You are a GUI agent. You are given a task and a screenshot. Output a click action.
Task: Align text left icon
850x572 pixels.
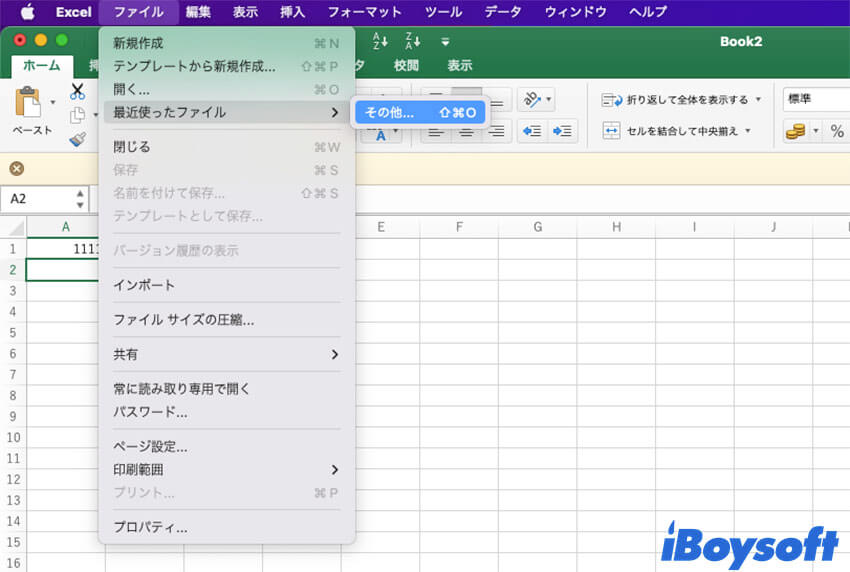(436, 131)
